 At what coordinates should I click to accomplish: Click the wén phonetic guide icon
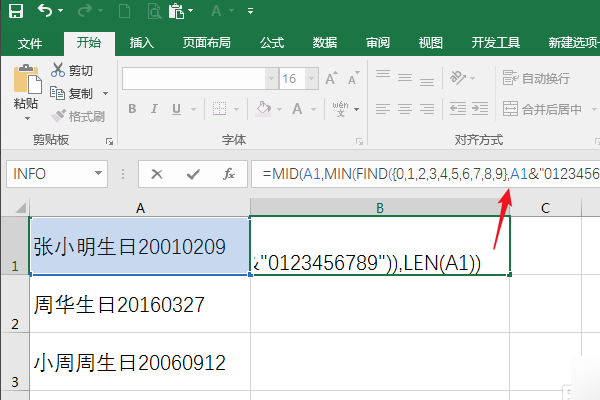tap(340, 109)
